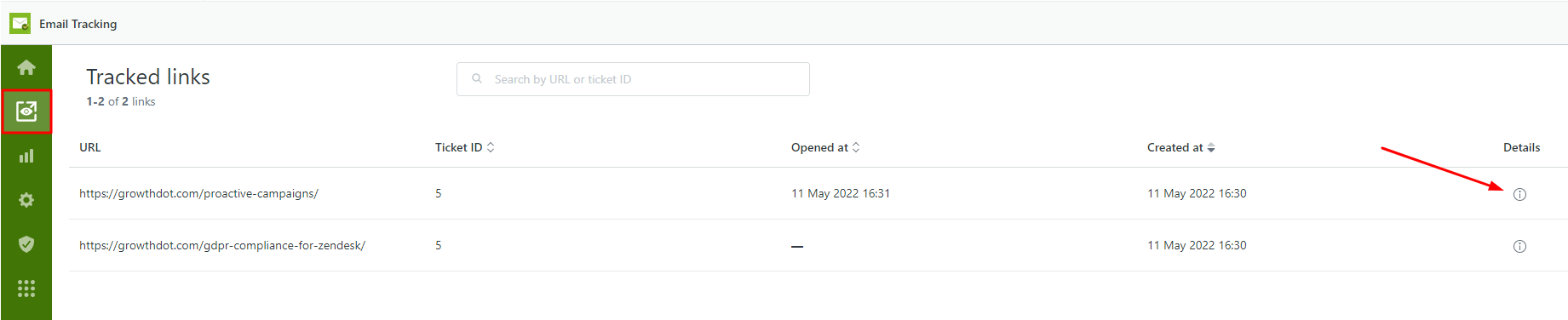1568x320 pixels.
Task: Click the Details column header
Action: [x=1521, y=147]
